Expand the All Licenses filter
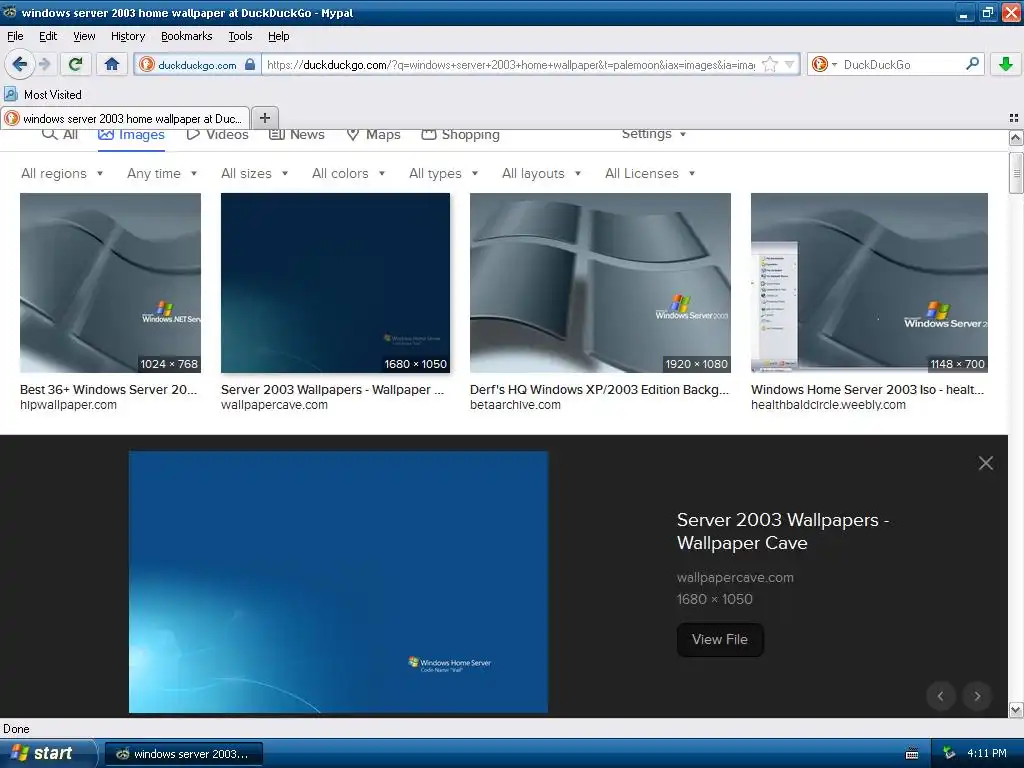The image size is (1024, 768). pos(650,174)
